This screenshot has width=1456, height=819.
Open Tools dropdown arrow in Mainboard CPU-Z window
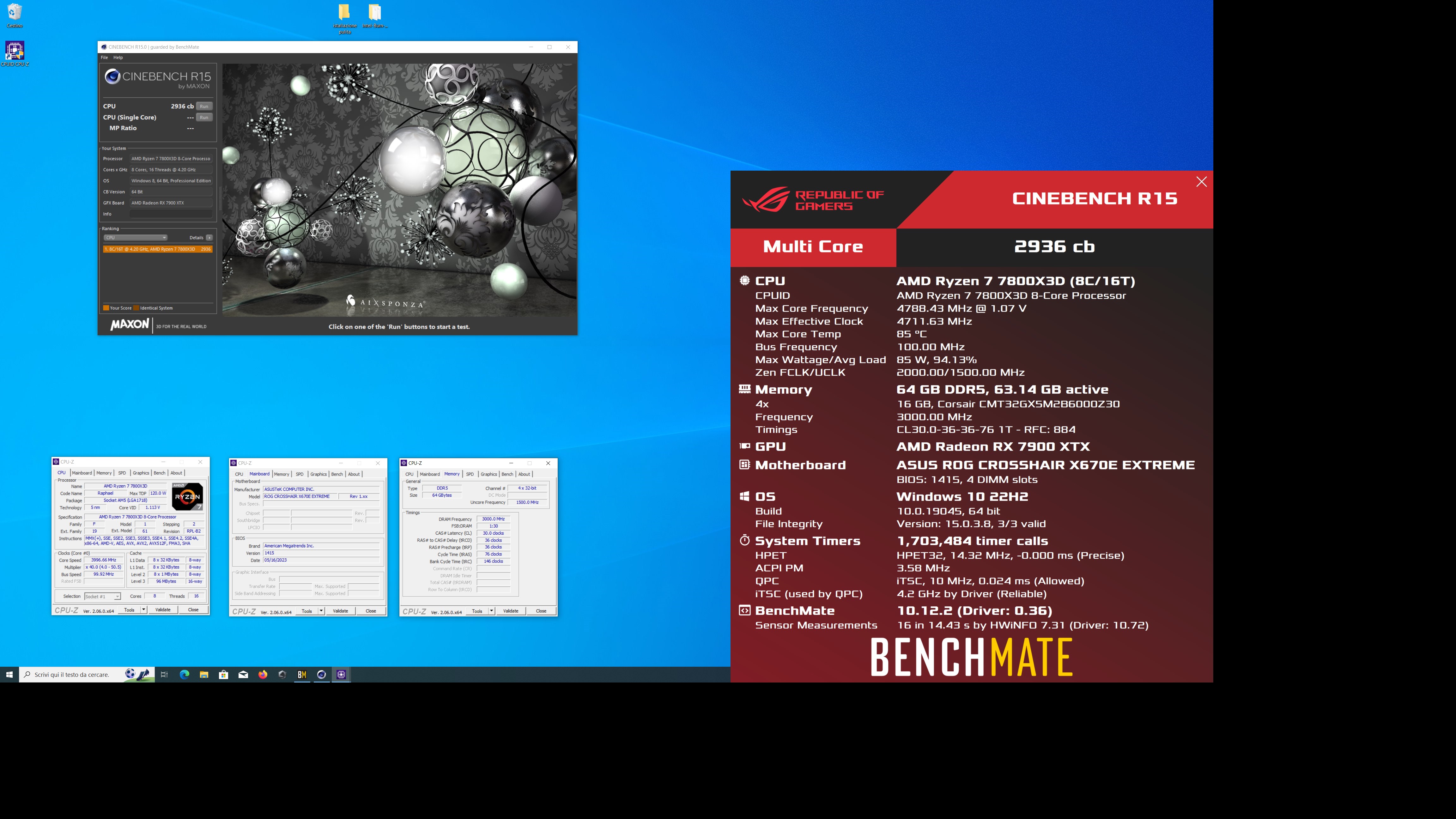coord(321,610)
